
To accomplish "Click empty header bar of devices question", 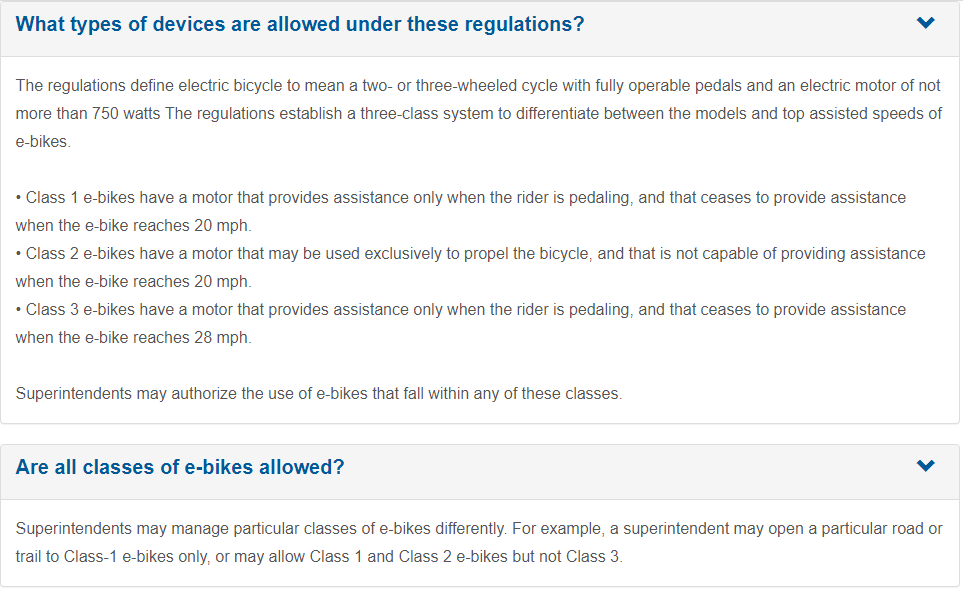I will 750,24.
